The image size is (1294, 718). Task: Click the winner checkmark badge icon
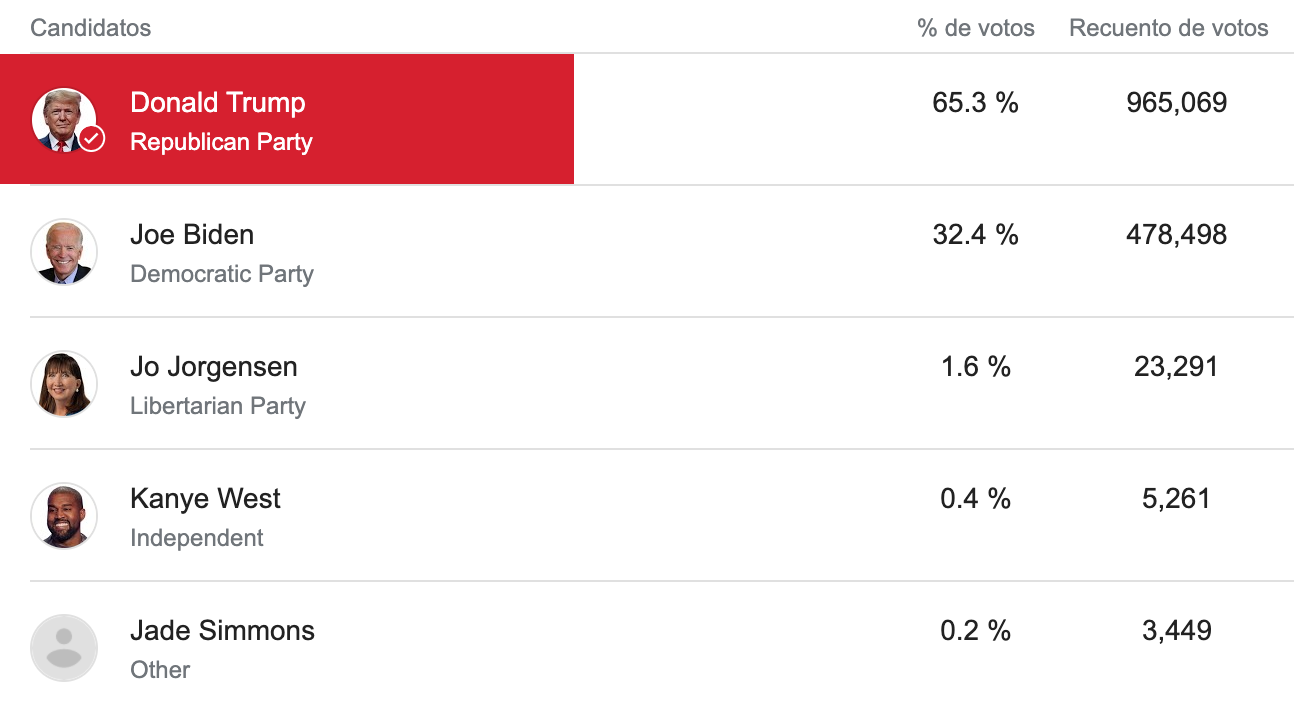[x=92, y=138]
